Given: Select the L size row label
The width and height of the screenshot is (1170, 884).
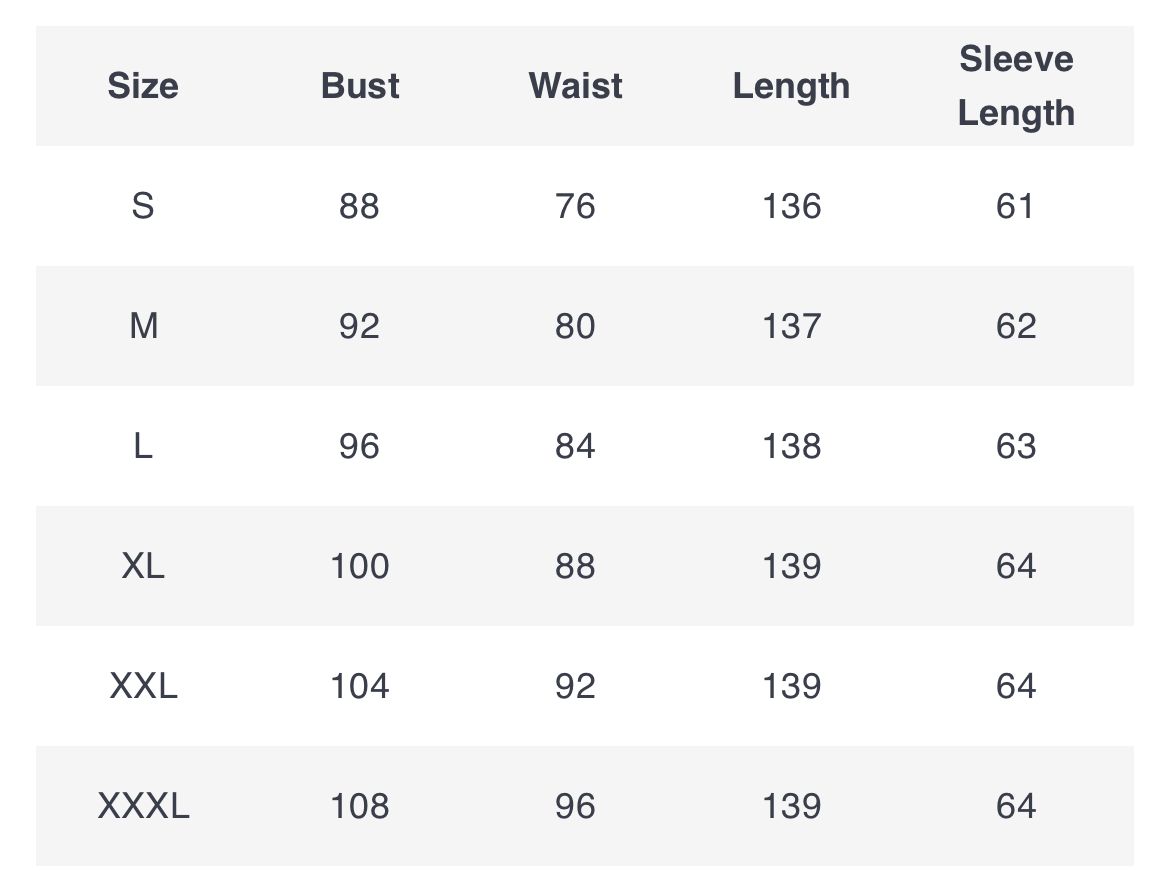Looking at the screenshot, I should 143,446.
